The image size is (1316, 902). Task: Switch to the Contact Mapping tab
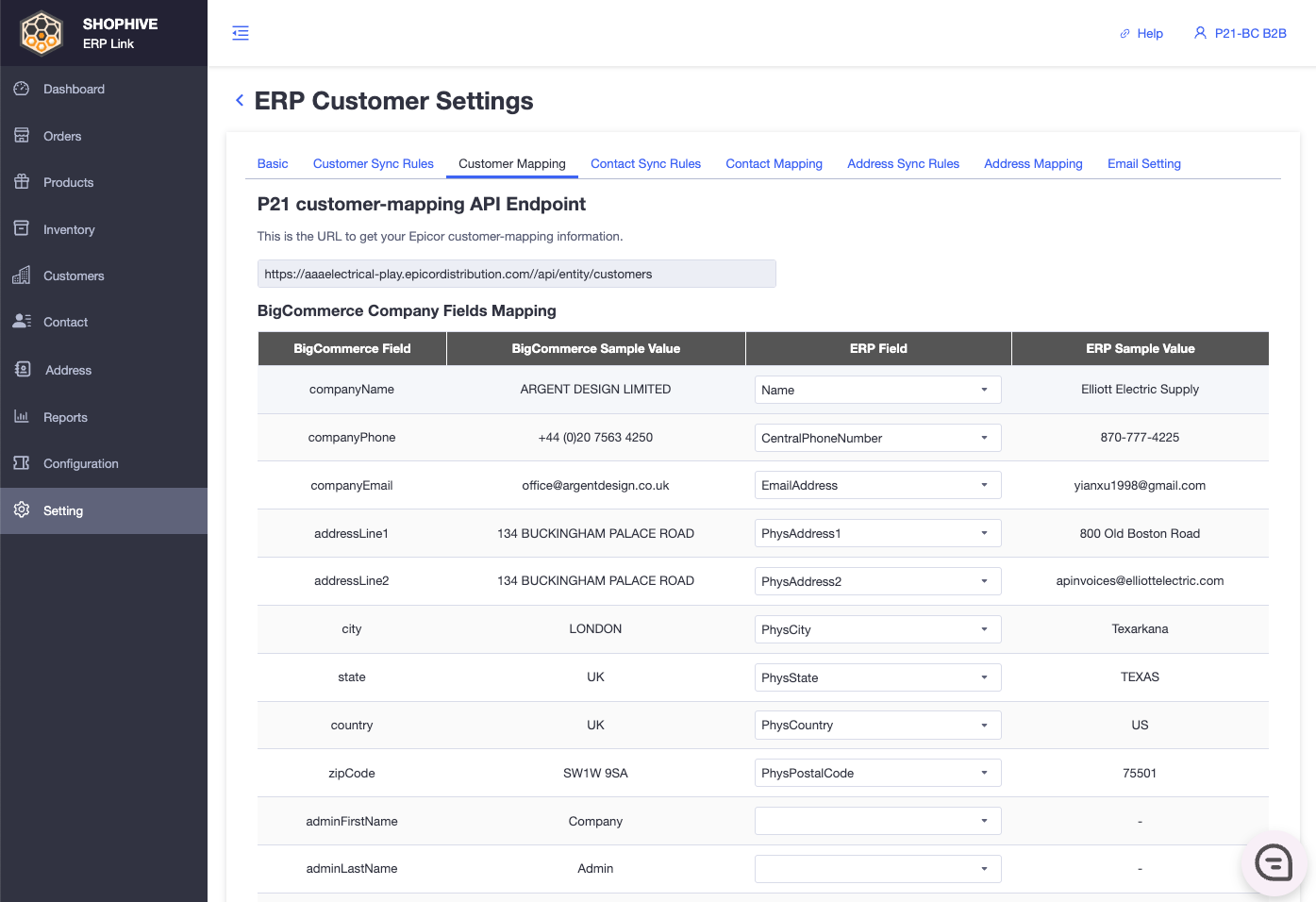[775, 163]
